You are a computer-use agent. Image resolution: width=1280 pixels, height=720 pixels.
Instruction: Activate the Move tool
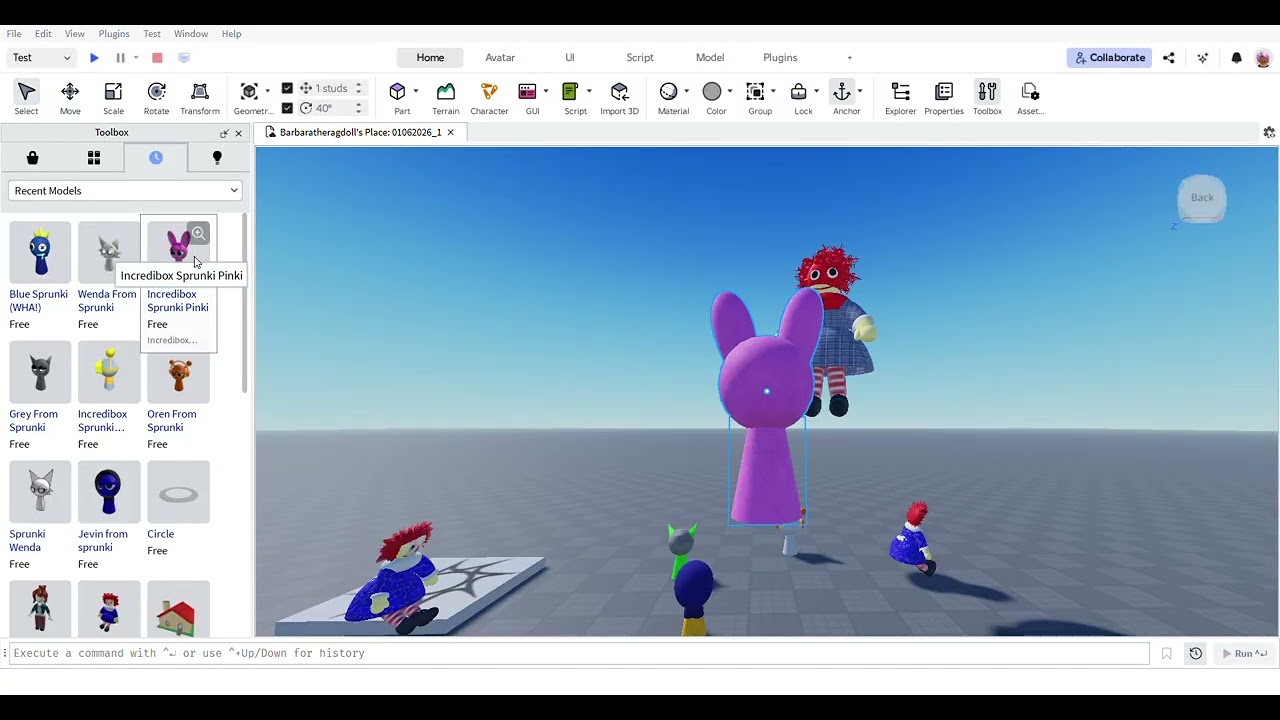pyautogui.click(x=70, y=98)
